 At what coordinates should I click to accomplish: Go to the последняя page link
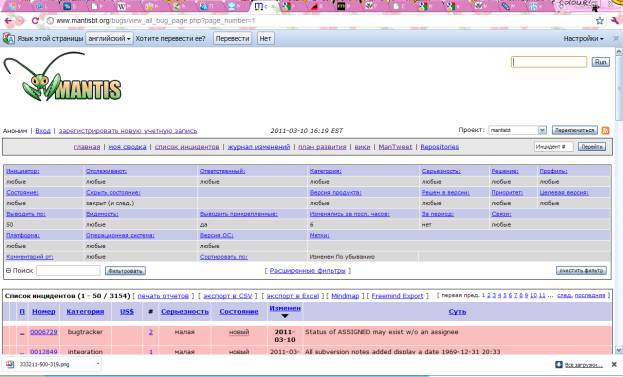click(x=590, y=296)
